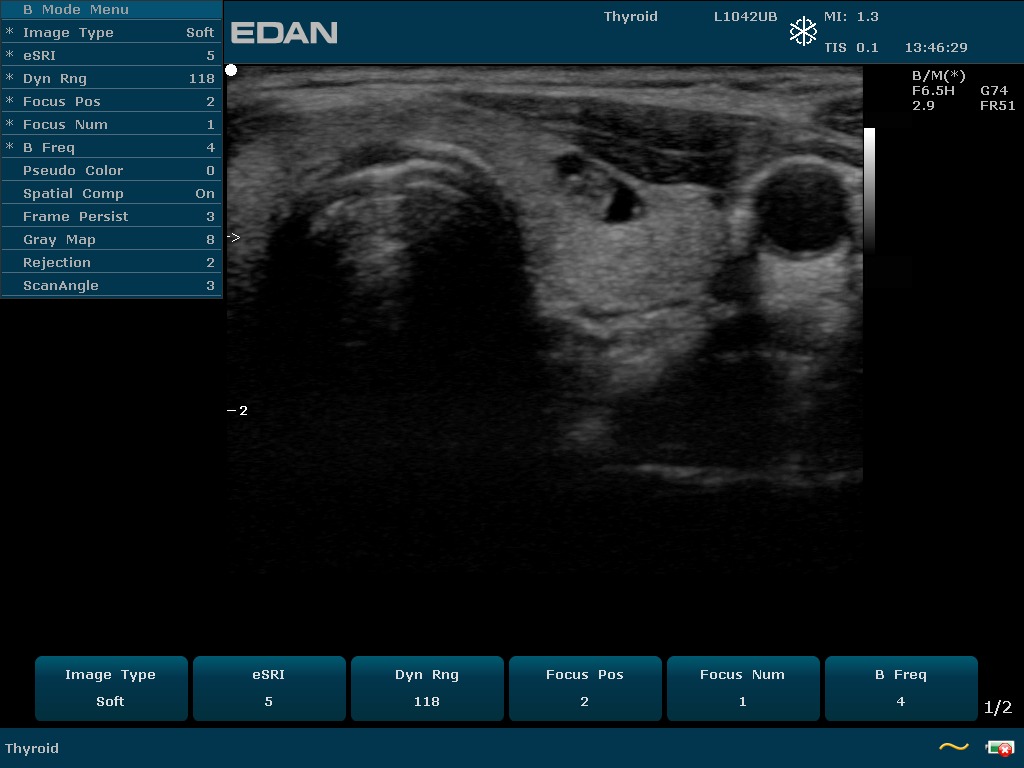The height and width of the screenshot is (768, 1024).
Task: Click the focus position arrow marker
Action: [234, 237]
